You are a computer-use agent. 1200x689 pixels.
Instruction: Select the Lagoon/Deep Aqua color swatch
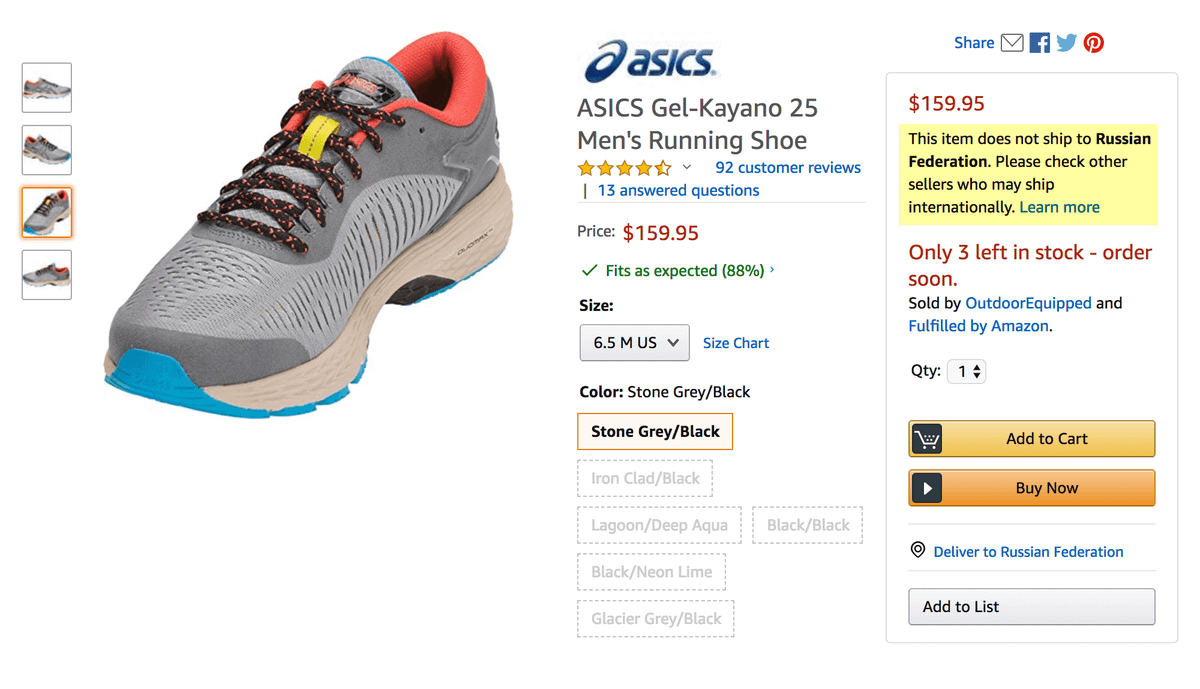click(659, 525)
